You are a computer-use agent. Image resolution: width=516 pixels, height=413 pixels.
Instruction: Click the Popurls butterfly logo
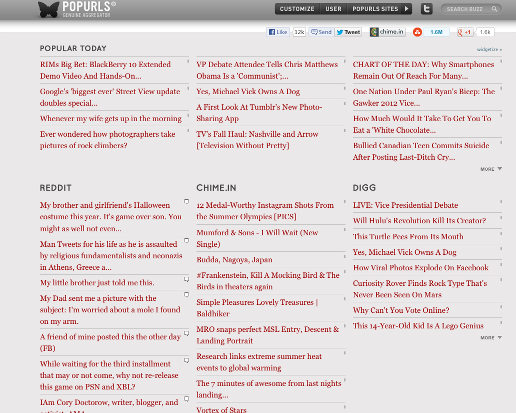point(49,9)
